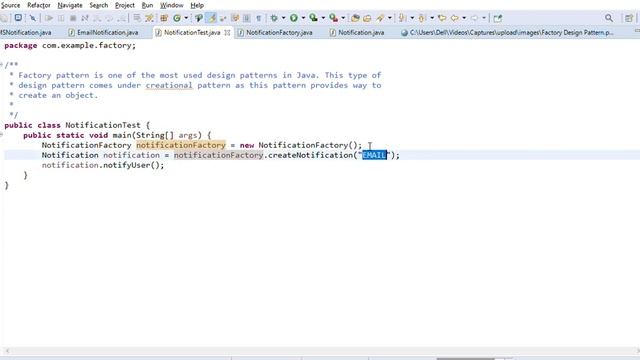The image size is (640, 360).
Task: Expand the Back history dropdown arrow
Action: [464, 18]
